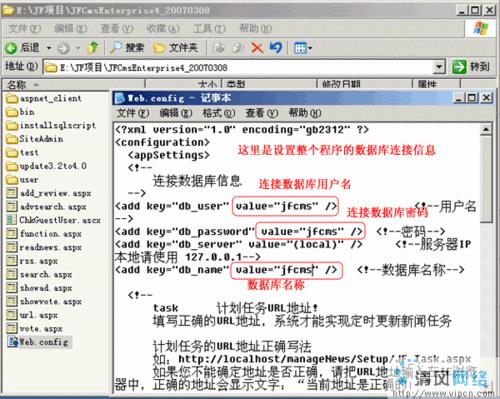Sort by the 名称 column header
This screenshot has height=399, width=500.
point(73,84)
